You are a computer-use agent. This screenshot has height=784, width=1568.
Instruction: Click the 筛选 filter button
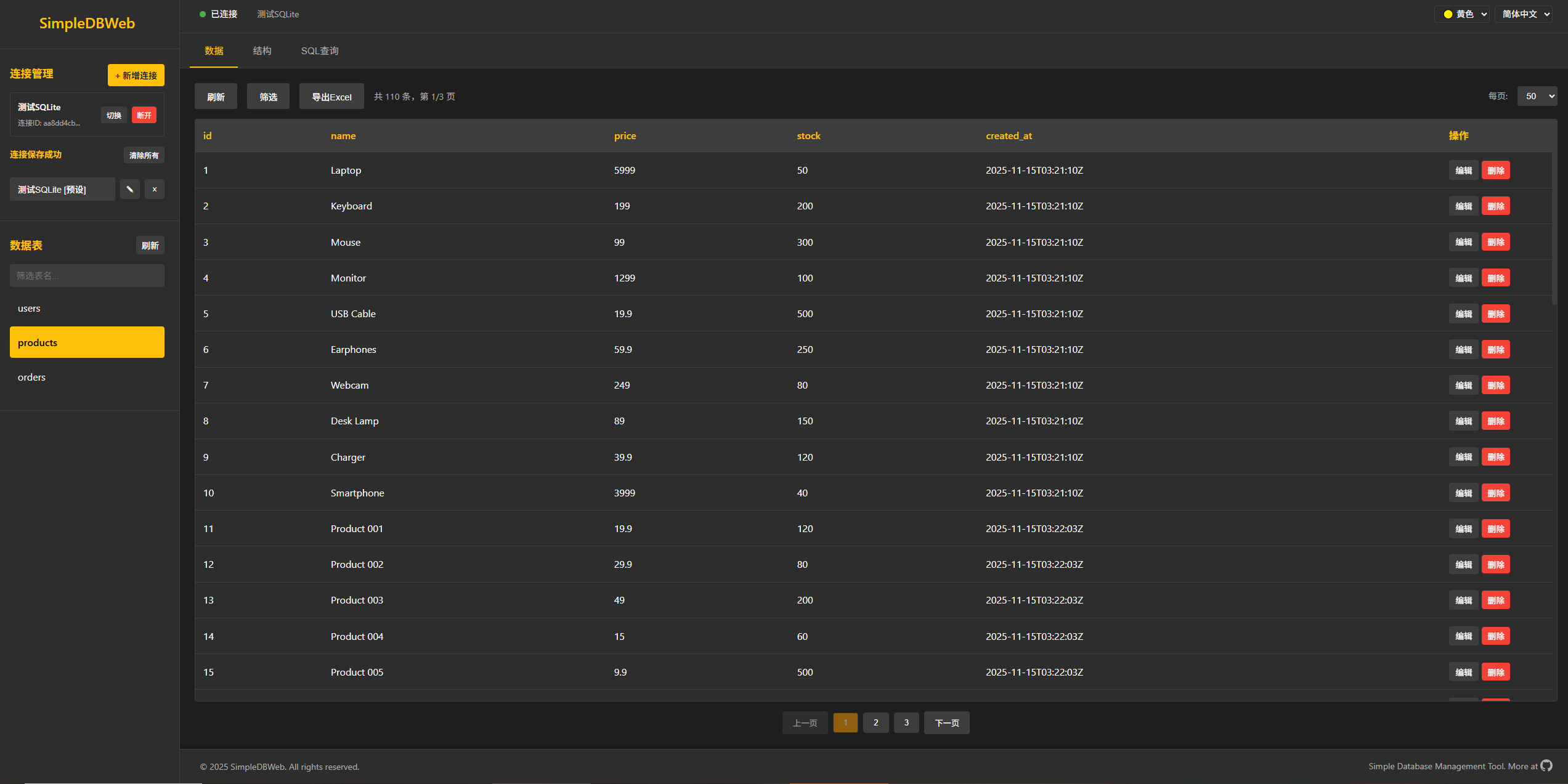click(268, 97)
